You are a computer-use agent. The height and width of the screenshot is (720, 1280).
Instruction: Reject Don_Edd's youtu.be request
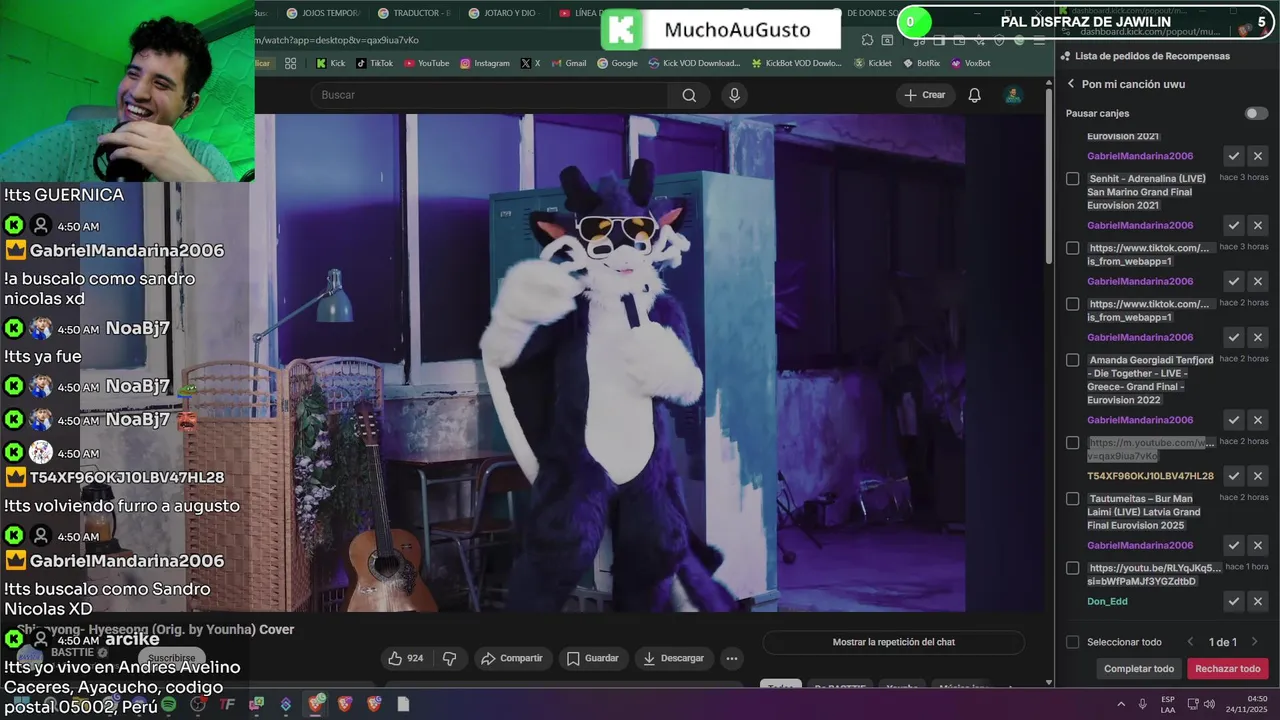1258,602
